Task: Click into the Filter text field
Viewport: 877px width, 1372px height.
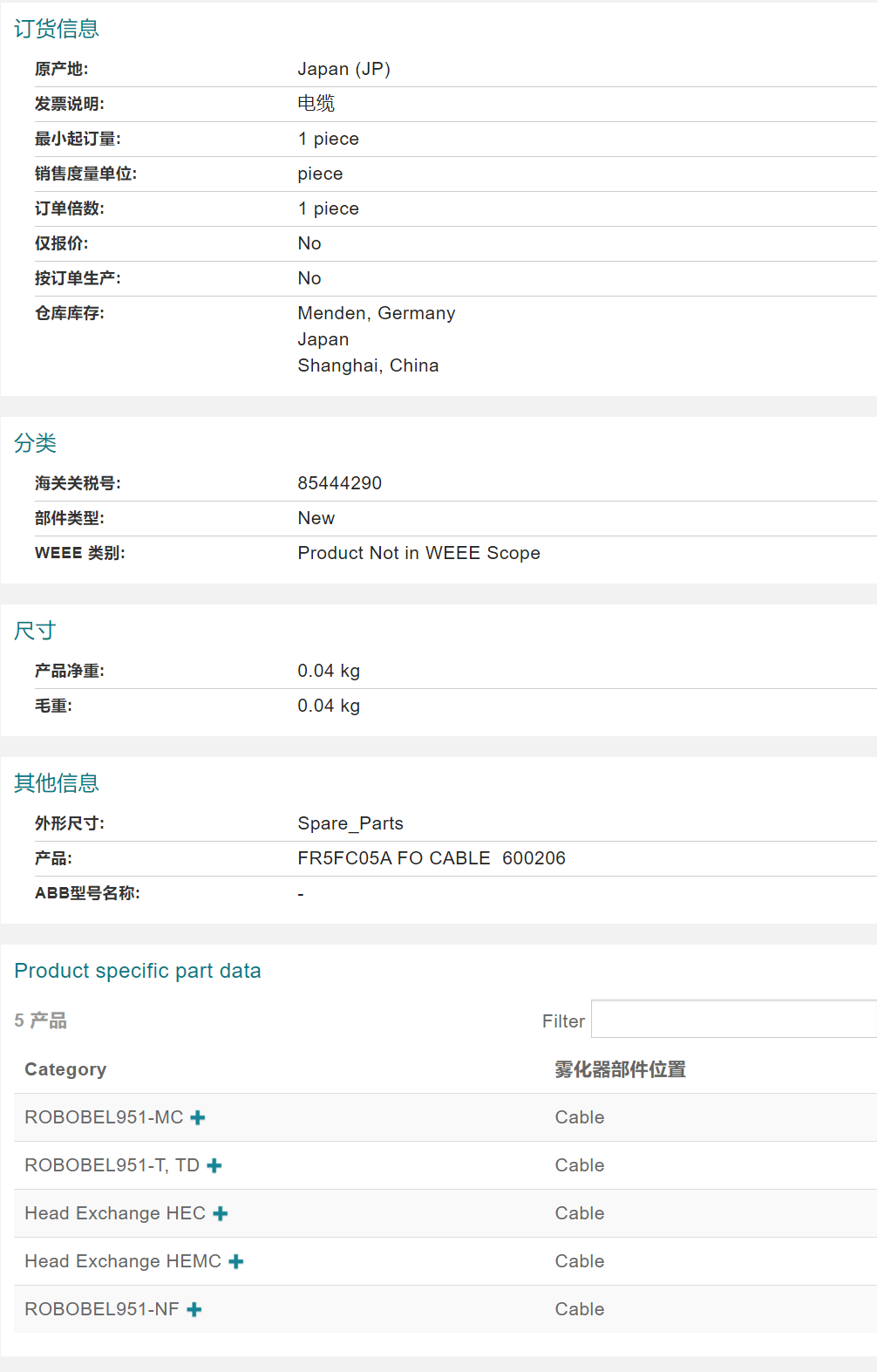Action: [x=732, y=1020]
